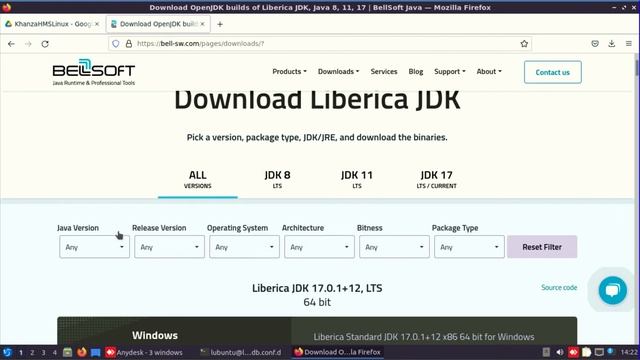
Task: Open the Lubuntu start menu icon
Action: 7,352
